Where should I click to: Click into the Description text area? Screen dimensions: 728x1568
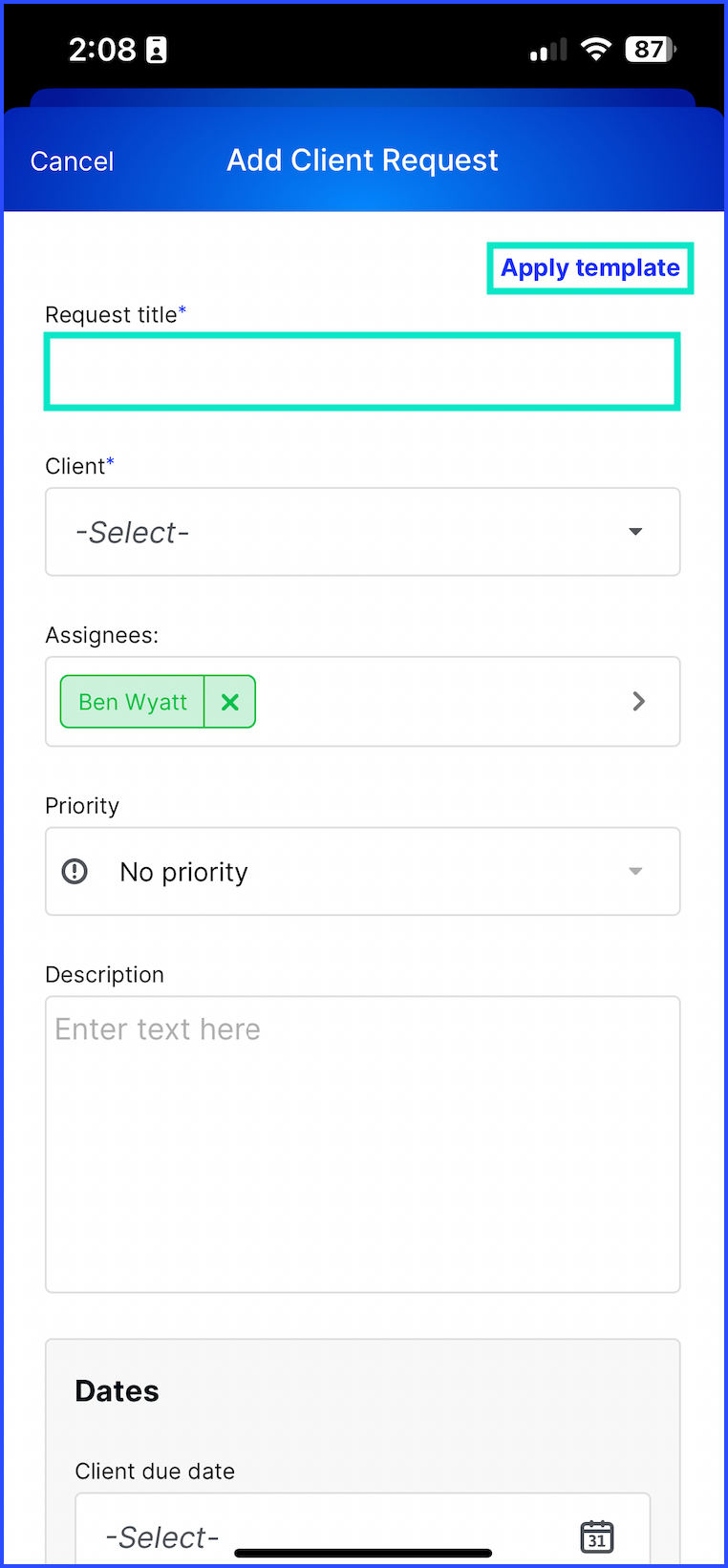[x=363, y=1144]
